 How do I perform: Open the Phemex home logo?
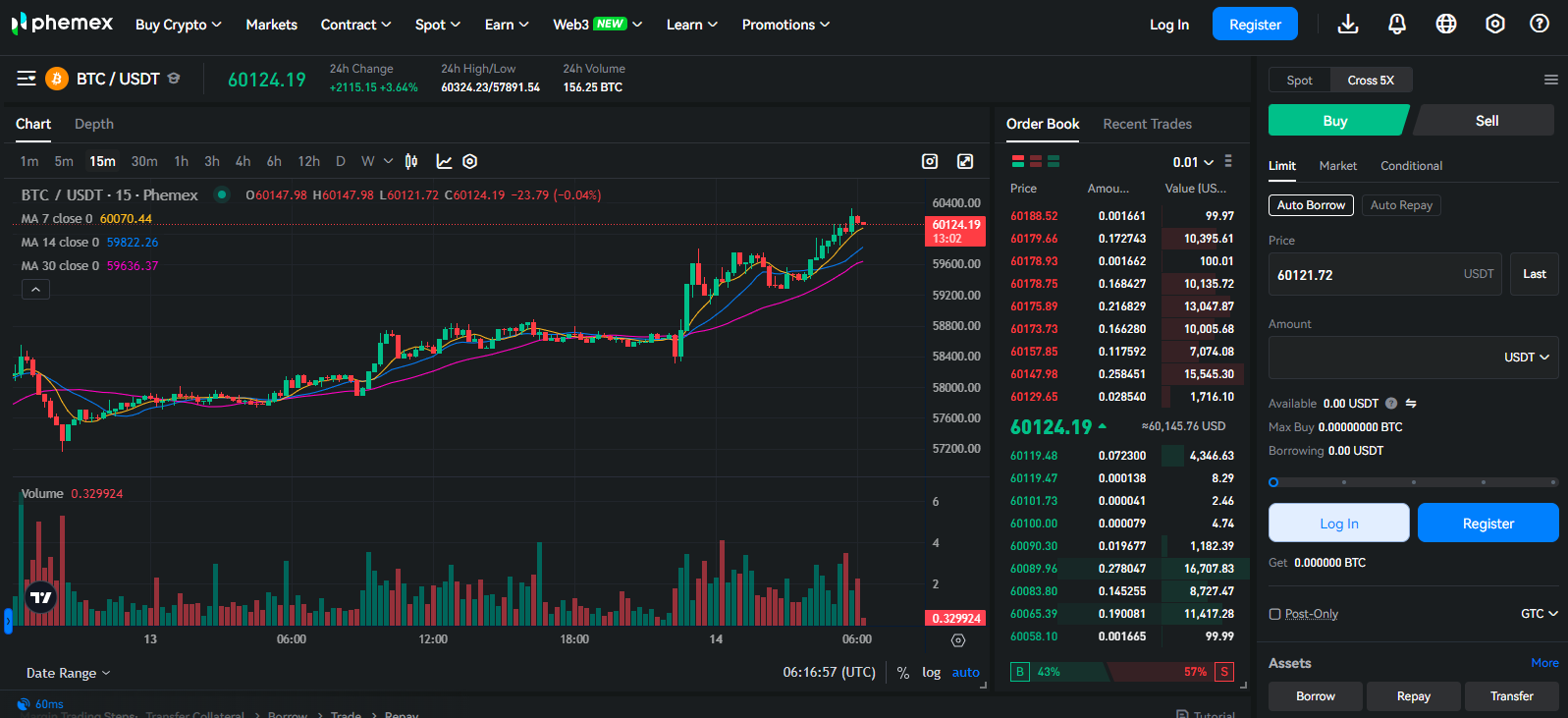62,24
